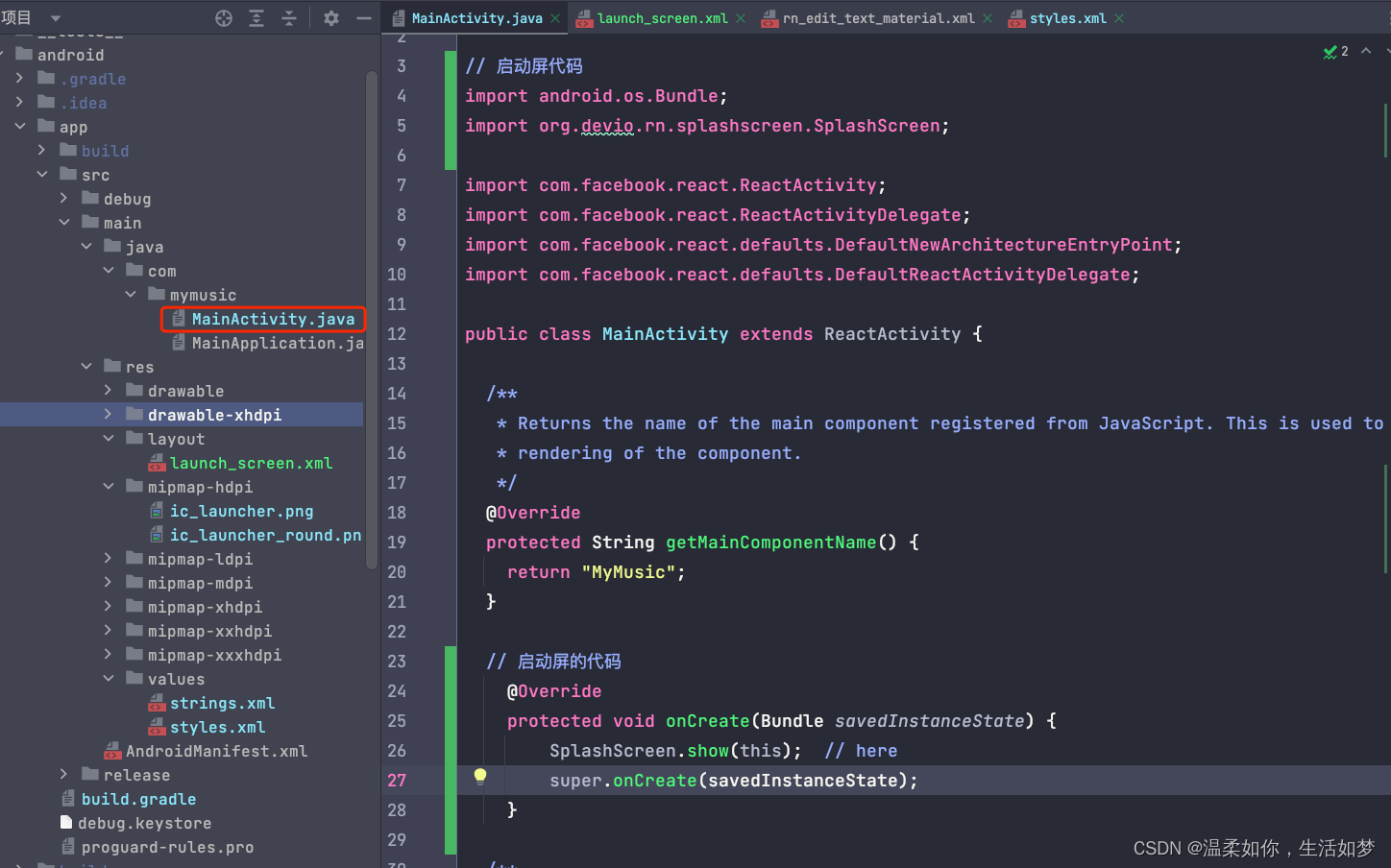Hide the Project tool window
1391x868 pixels.
coord(362,17)
